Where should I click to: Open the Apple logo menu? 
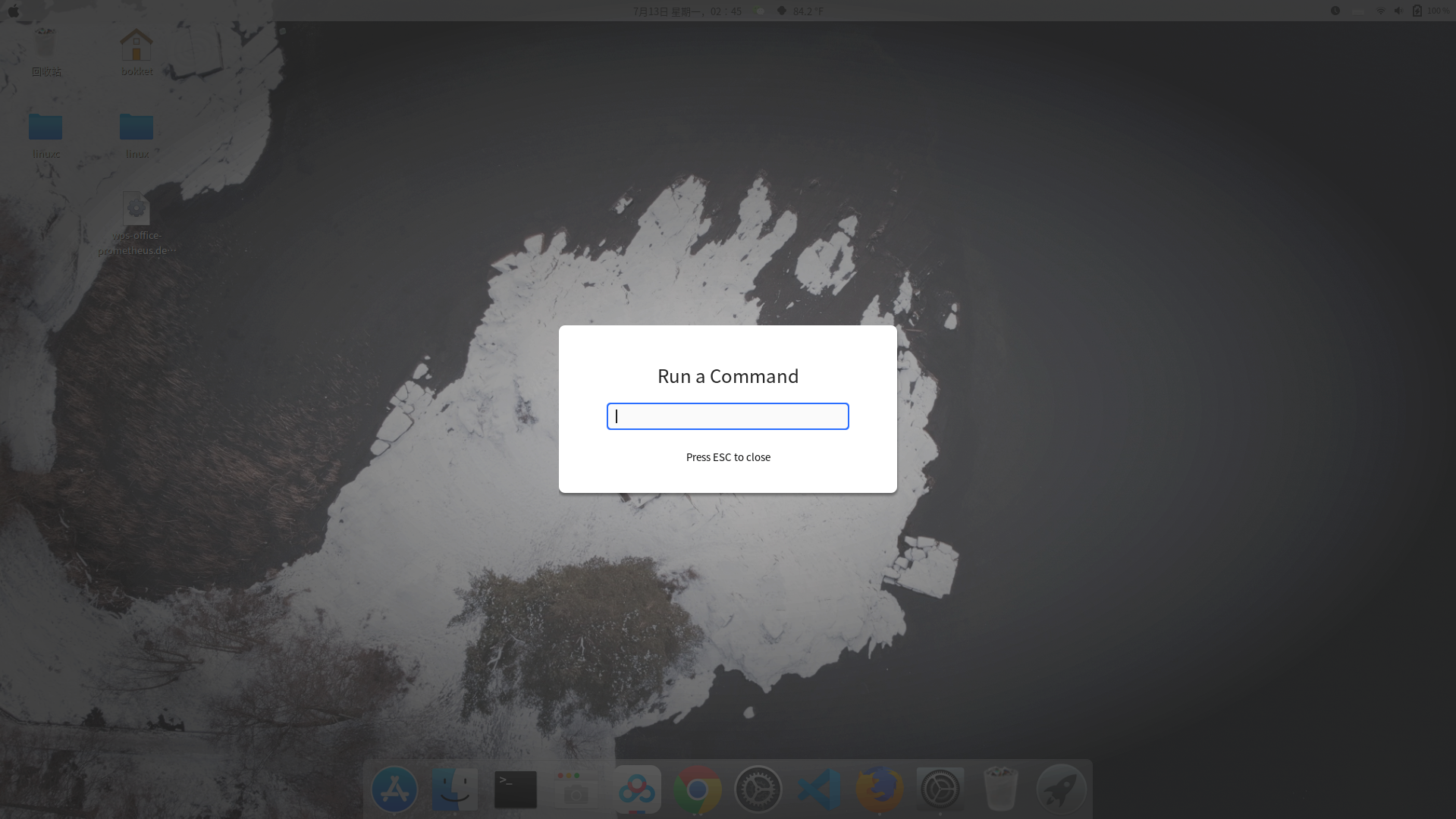coord(14,11)
